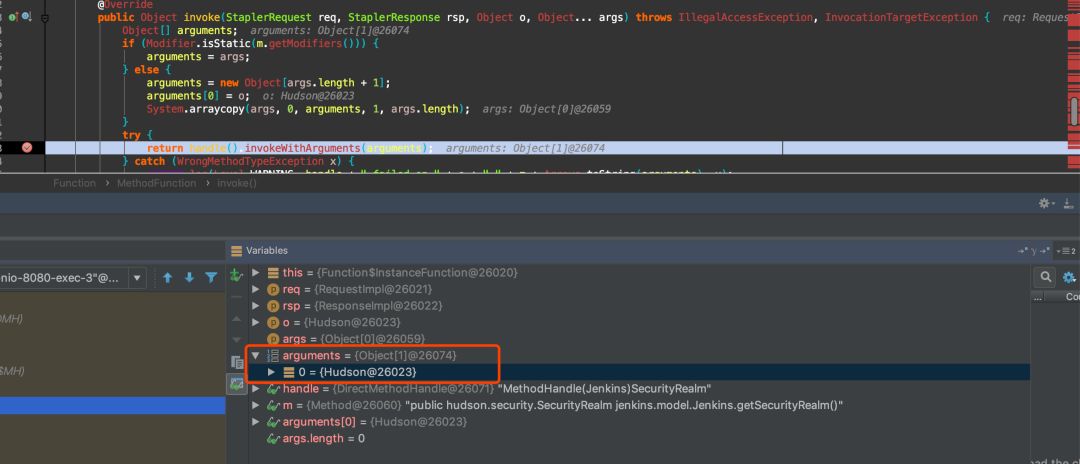The image size is (1080, 464).
Task: Click the new watch icon in the Variables toolbar
Action: pyautogui.click(x=236, y=275)
